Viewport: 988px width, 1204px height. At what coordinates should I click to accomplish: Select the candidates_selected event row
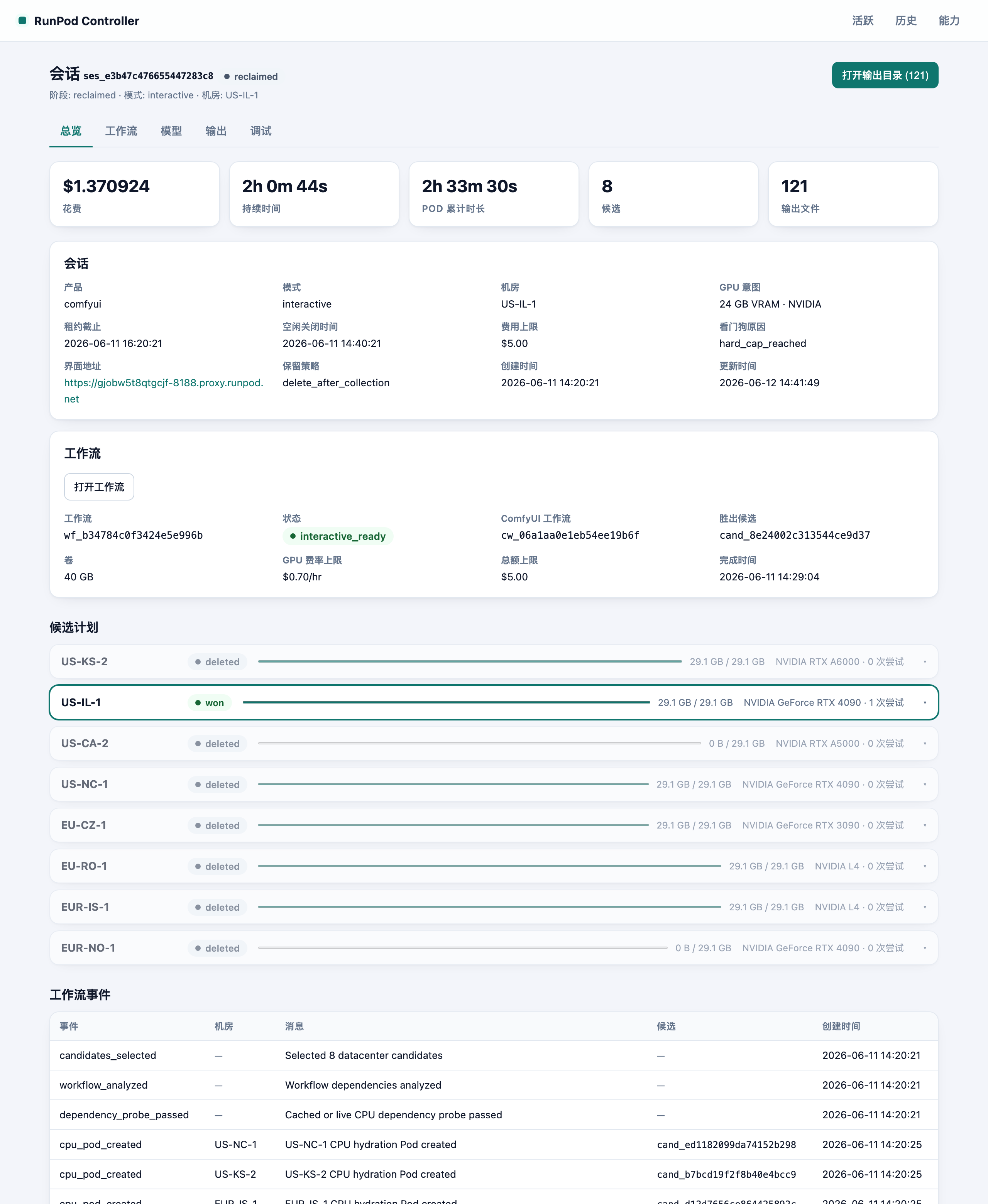pyautogui.click(x=494, y=1055)
